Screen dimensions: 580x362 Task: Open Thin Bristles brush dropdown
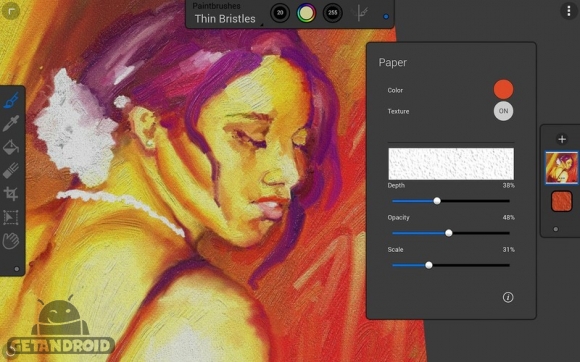tap(225, 19)
